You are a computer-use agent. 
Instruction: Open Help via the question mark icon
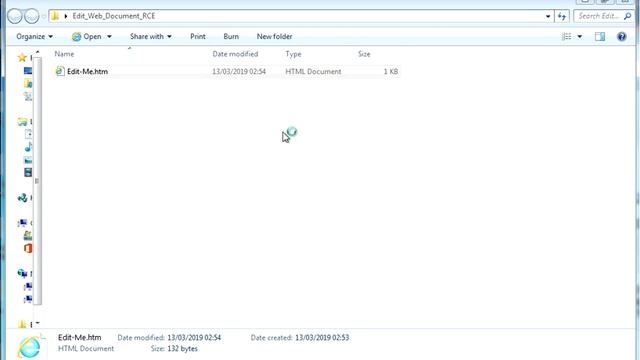click(x=622, y=37)
